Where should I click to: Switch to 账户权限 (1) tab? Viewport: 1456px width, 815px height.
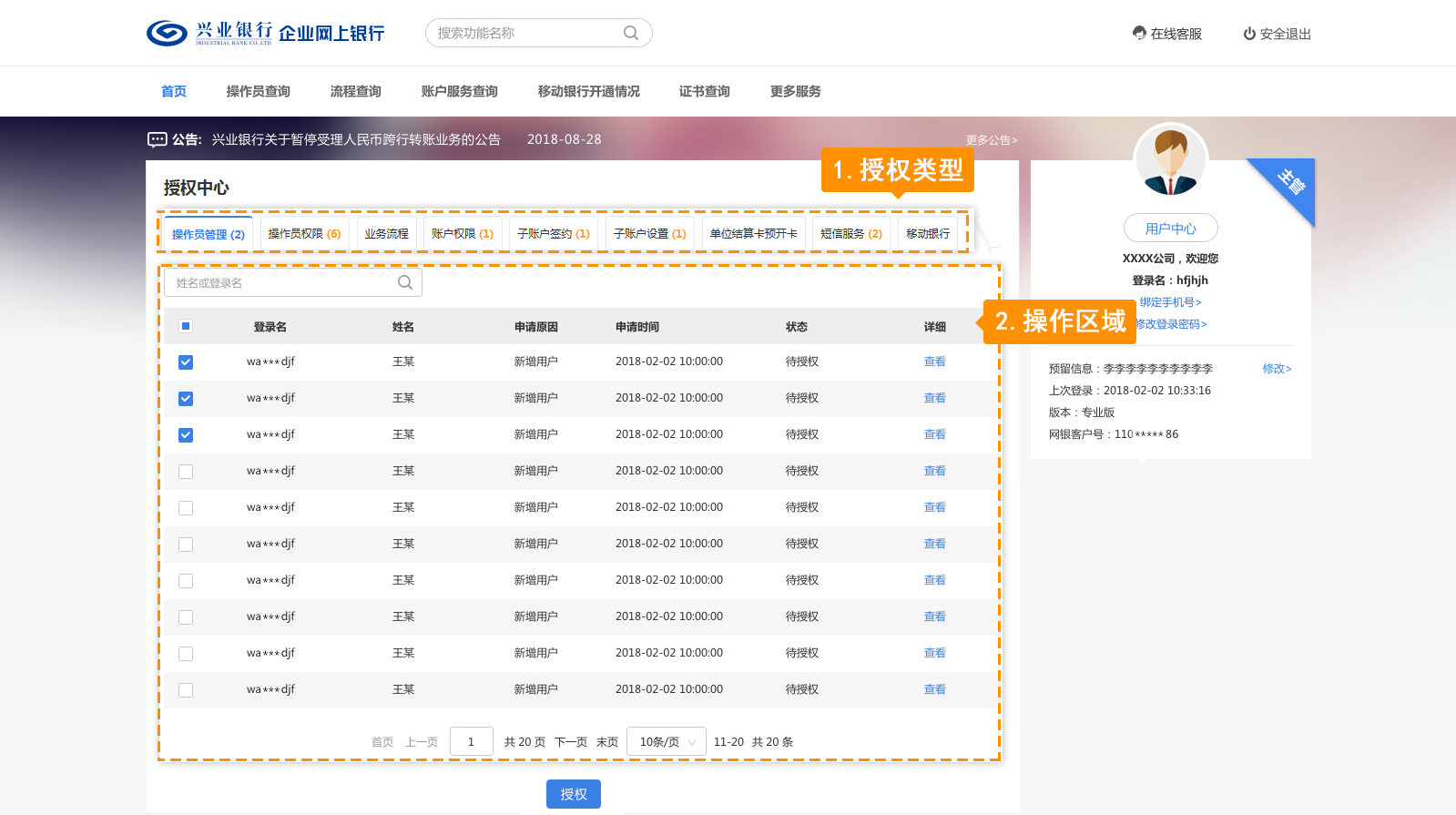point(463,233)
